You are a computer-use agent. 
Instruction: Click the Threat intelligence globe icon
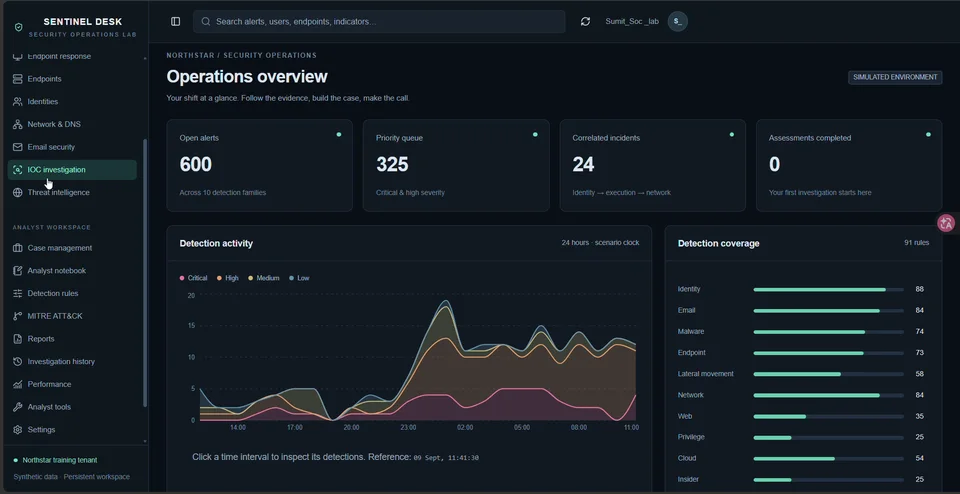[17, 192]
